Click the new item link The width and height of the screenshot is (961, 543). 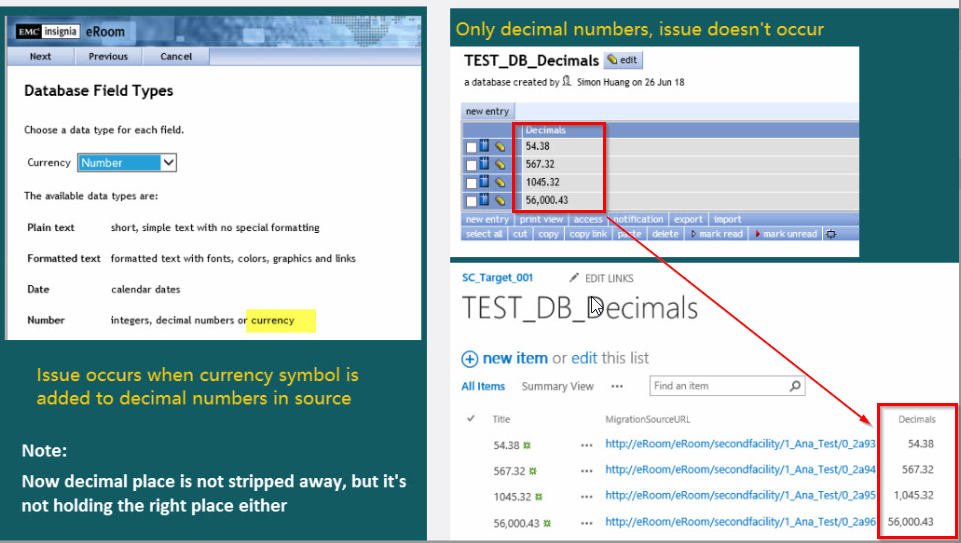click(x=515, y=358)
